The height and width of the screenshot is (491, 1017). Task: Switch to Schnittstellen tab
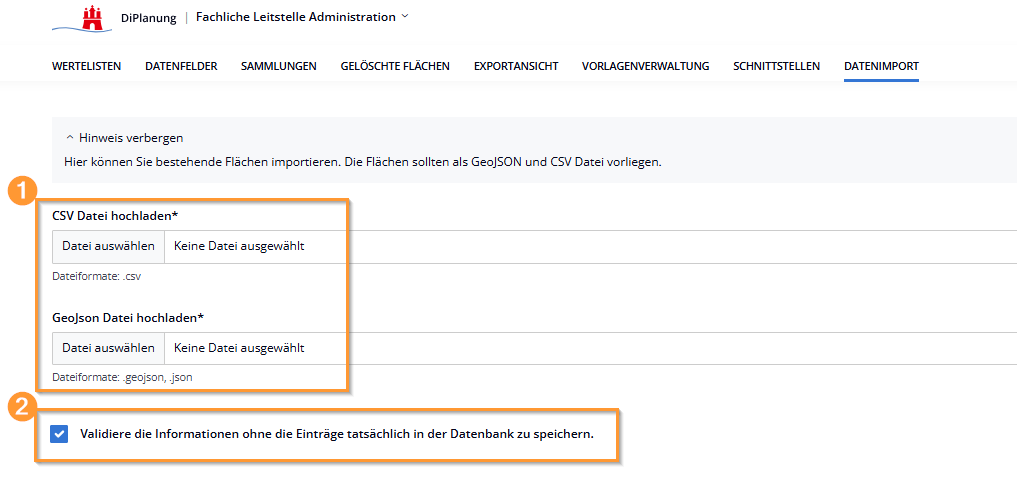point(776,66)
